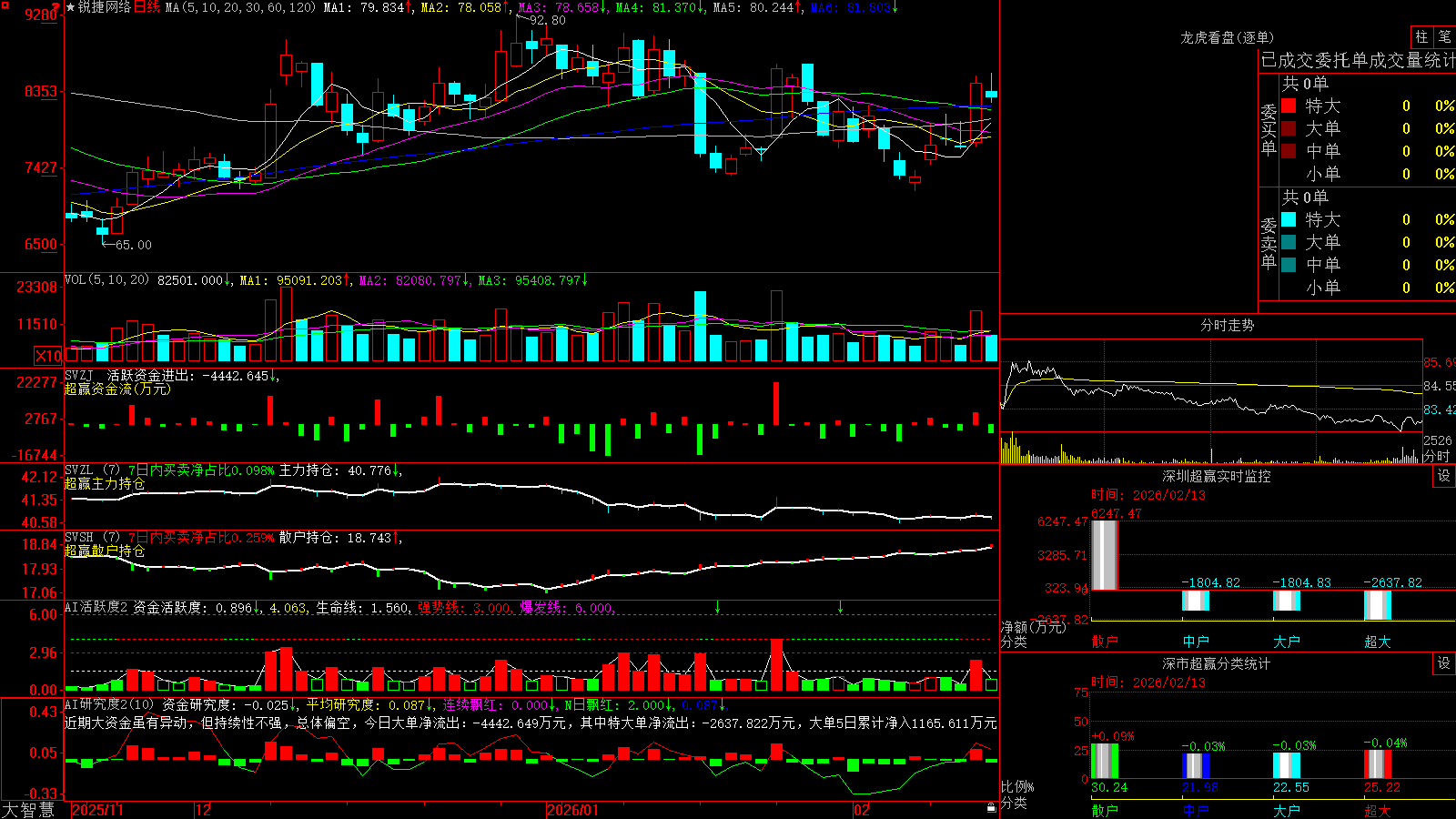Click the 散户 ratio bar labeled +0.09%

[1105, 761]
